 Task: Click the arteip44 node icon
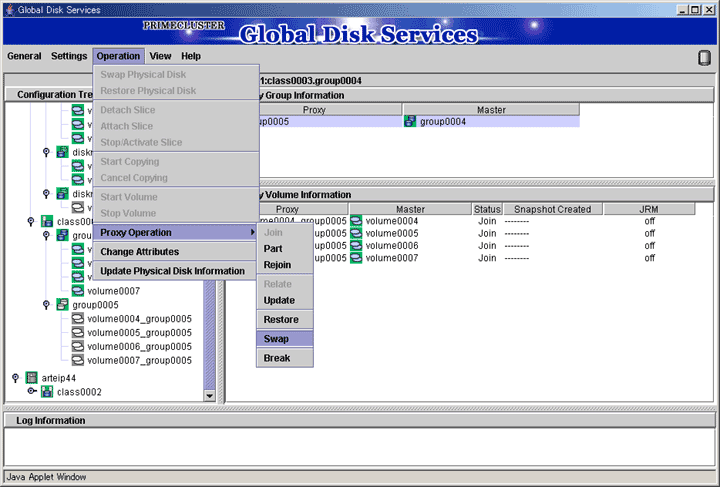[x=32, y=378]
